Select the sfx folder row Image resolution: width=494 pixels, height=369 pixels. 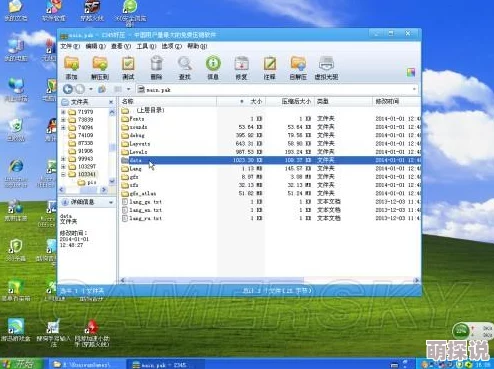coord(270,185)
